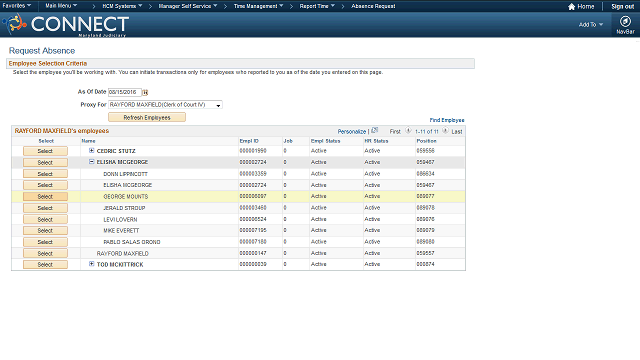This screenshot has height=360, width=640.
Task: Open the As Of Date calendar picker icon
Action: click(x=145, y=92)
